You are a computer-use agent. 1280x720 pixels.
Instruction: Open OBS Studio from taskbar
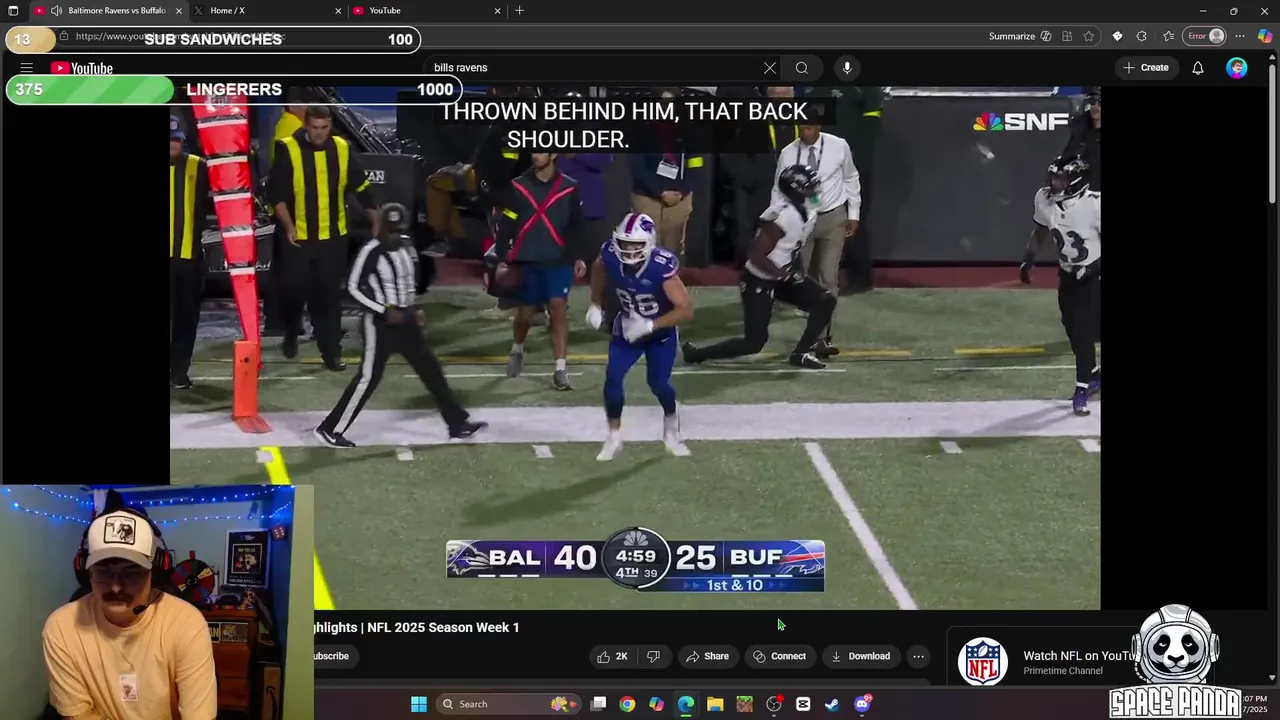774,704
